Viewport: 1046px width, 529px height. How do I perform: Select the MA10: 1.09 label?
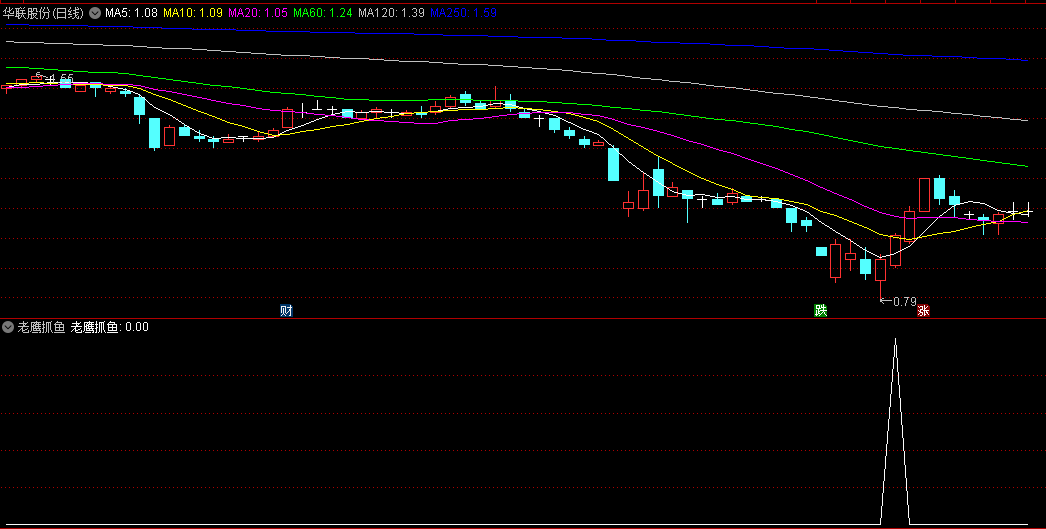click(193, 13)
